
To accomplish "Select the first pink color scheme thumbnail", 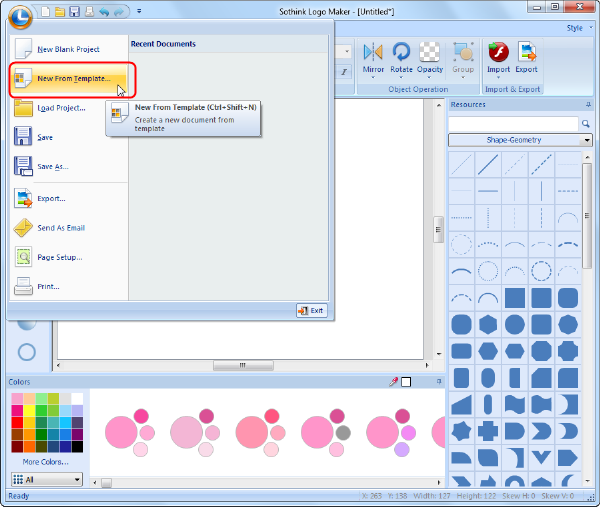I will pos(130,433).
